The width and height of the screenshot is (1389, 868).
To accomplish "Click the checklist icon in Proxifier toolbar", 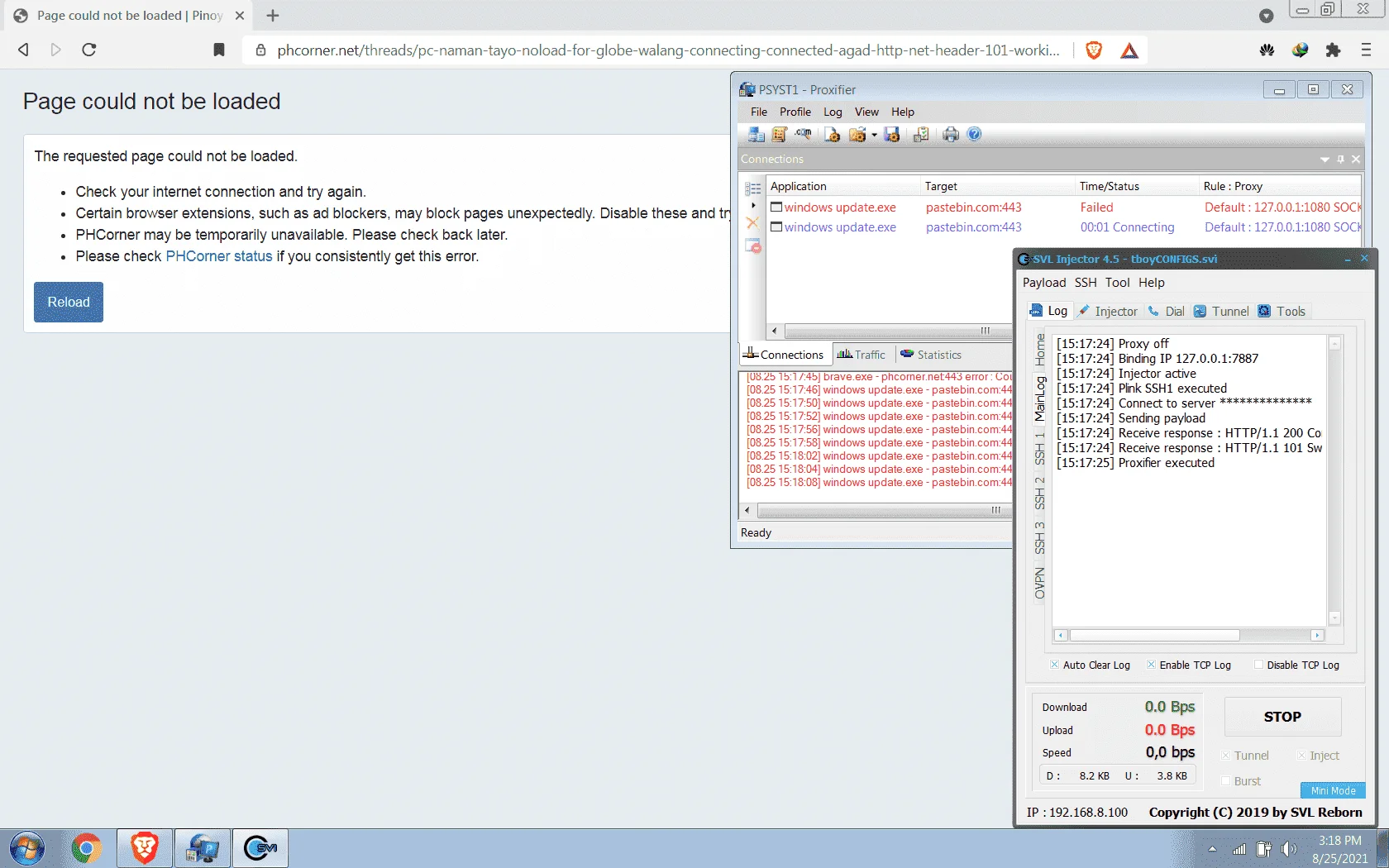I will (x=920, y=135).
